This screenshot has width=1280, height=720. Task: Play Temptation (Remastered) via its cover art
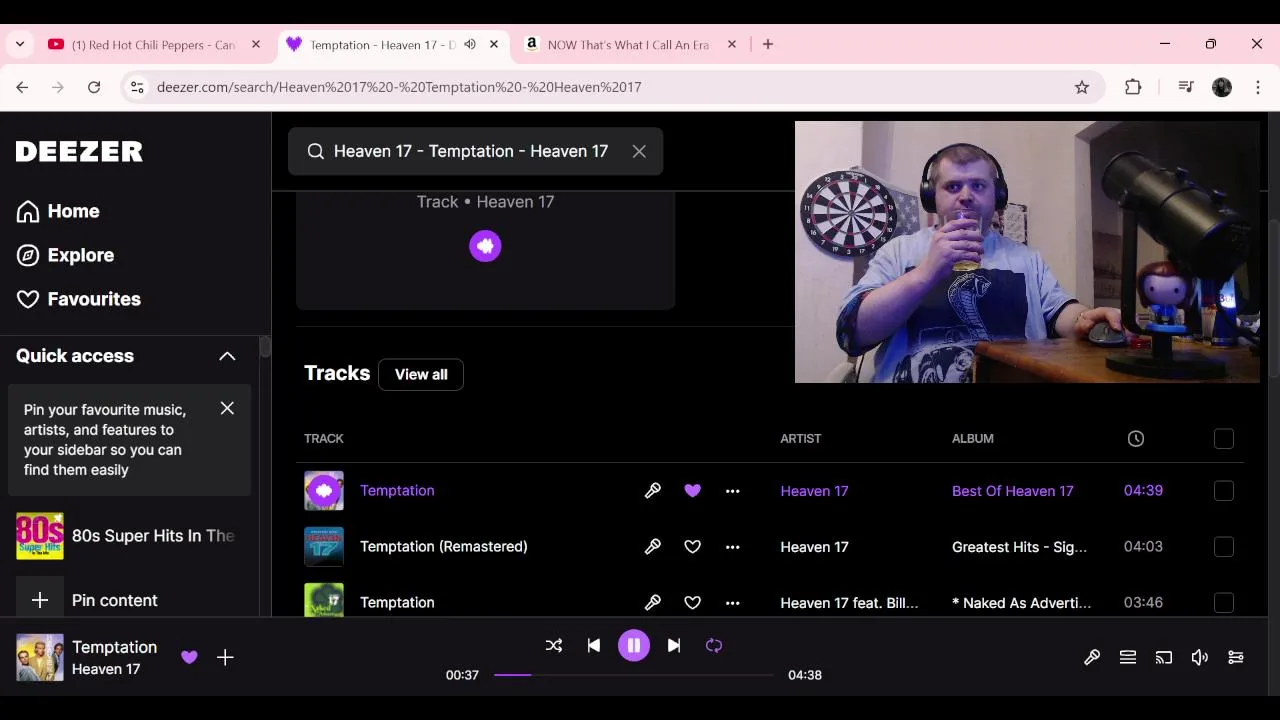324,547
